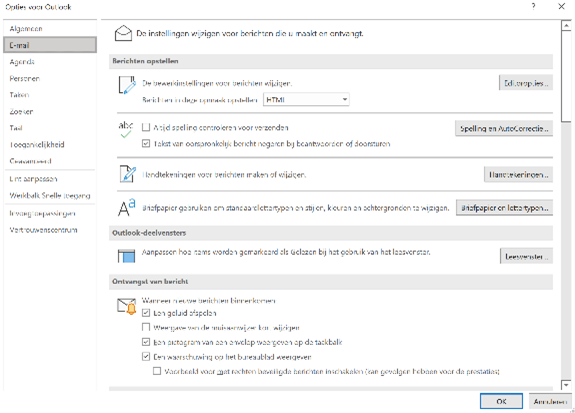
Task: Toggle 'Een waarschuwing op het bureaublad weergeven'
Action: click(146, 357)
